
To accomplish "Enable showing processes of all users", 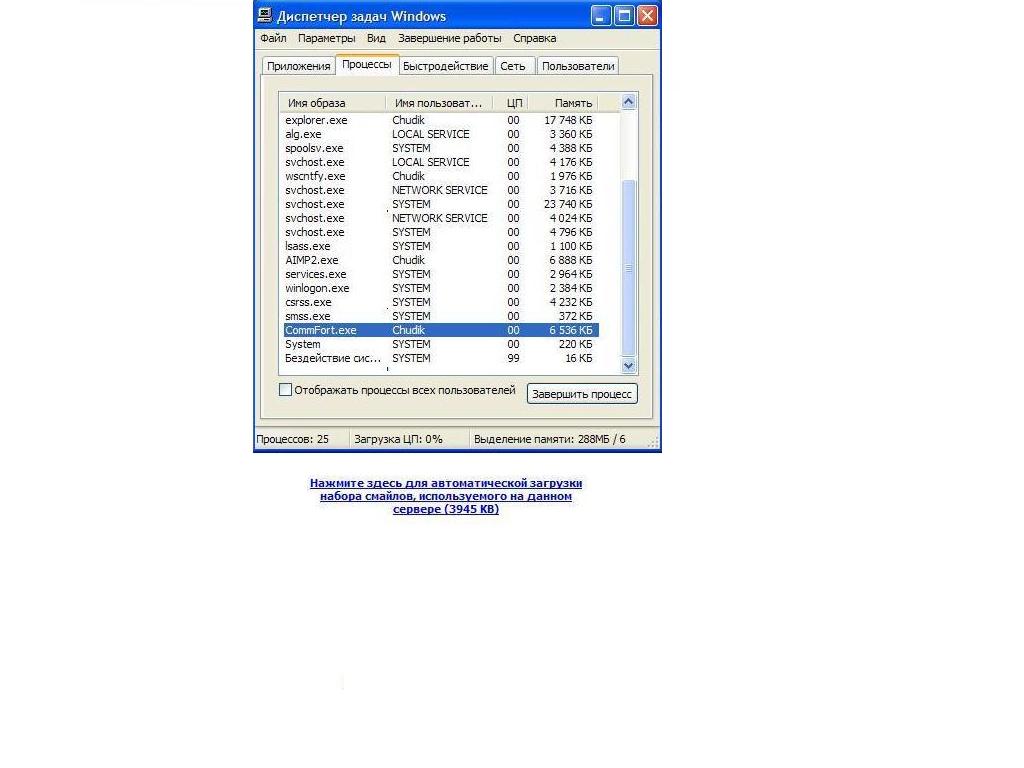I will (x=285, y=390).
